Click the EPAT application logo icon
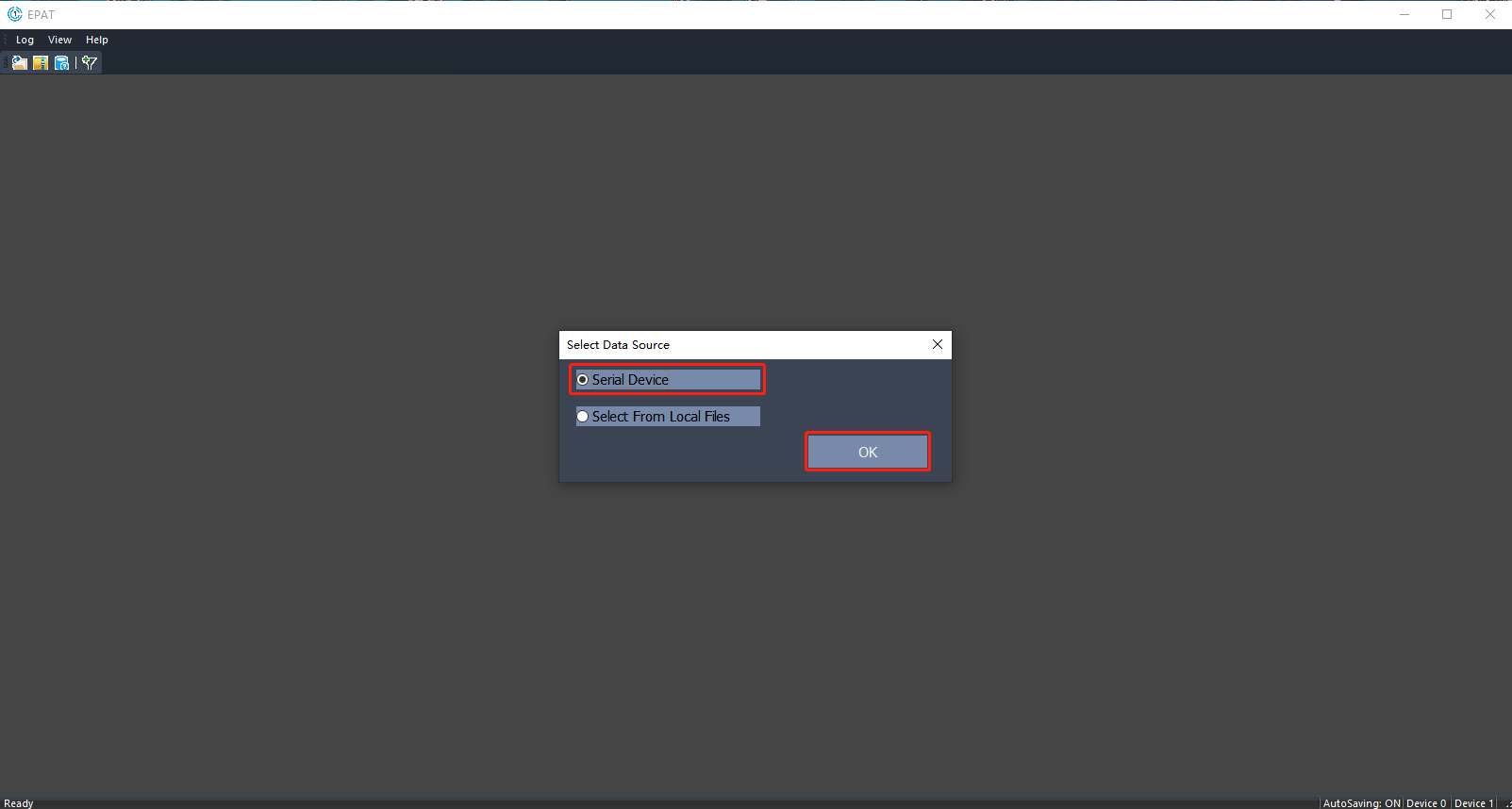Viewport: 1512px width, 809px height. (14, 14)
